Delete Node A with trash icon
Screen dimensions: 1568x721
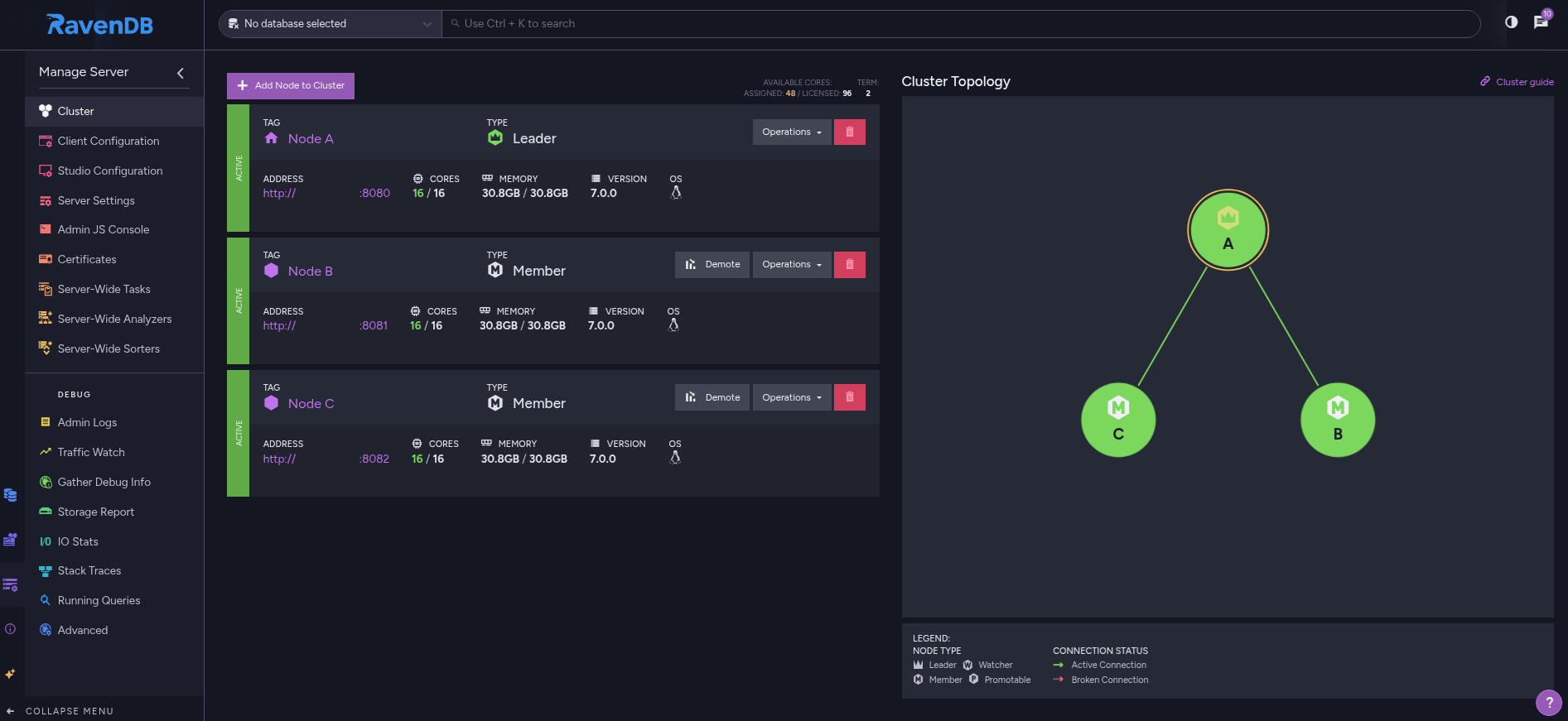pos(850,132)
